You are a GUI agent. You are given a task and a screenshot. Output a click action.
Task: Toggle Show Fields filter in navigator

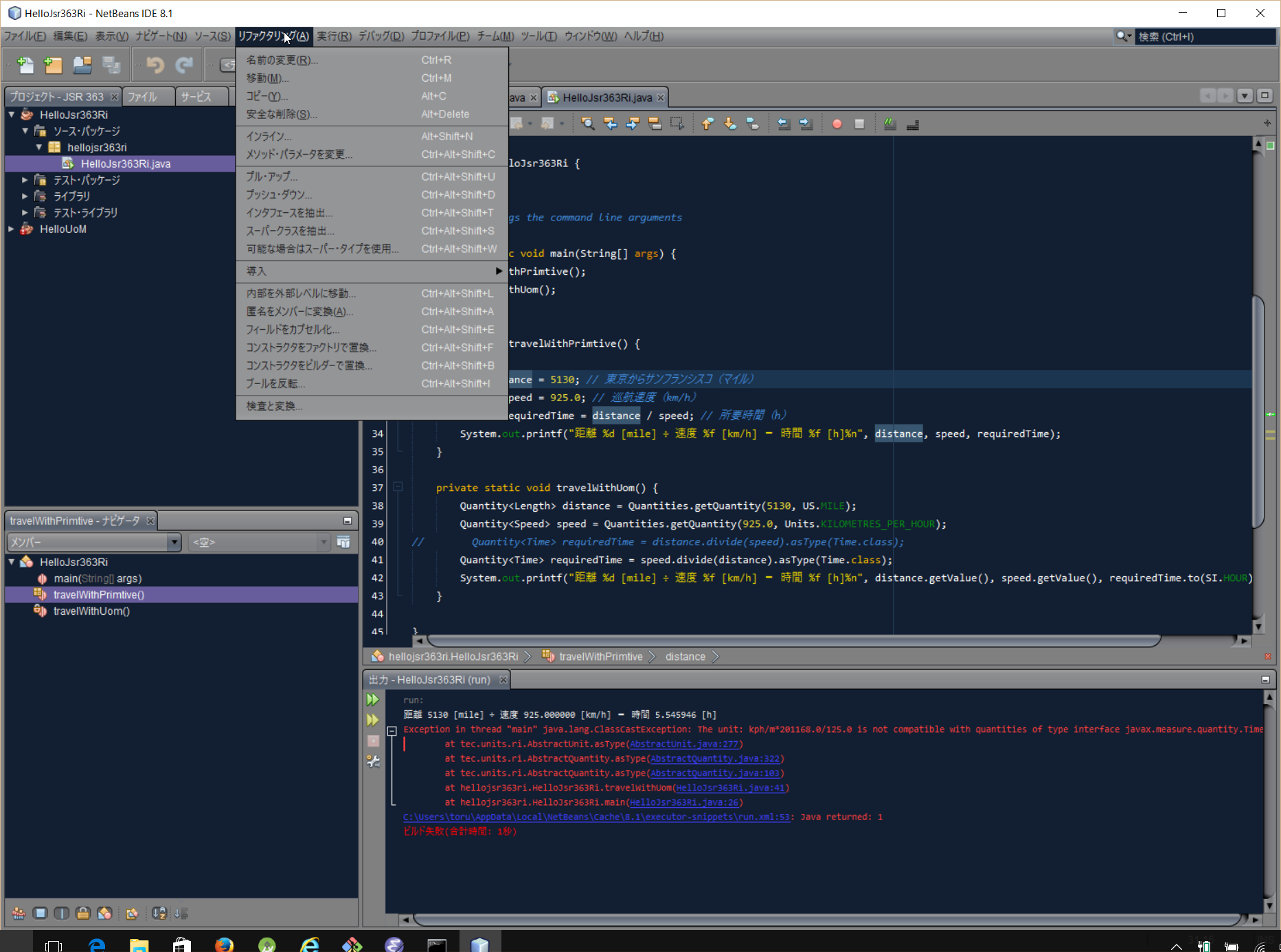pos(40,914)
